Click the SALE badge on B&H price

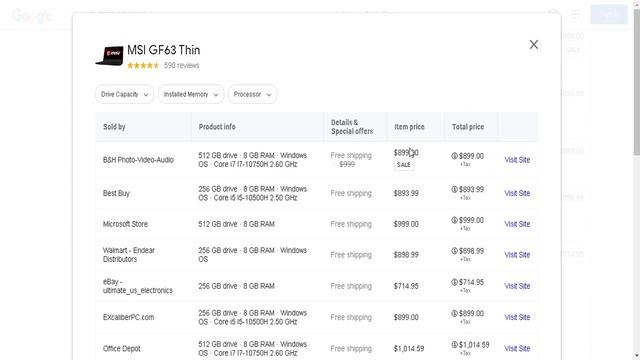click(x=404, y=164)
